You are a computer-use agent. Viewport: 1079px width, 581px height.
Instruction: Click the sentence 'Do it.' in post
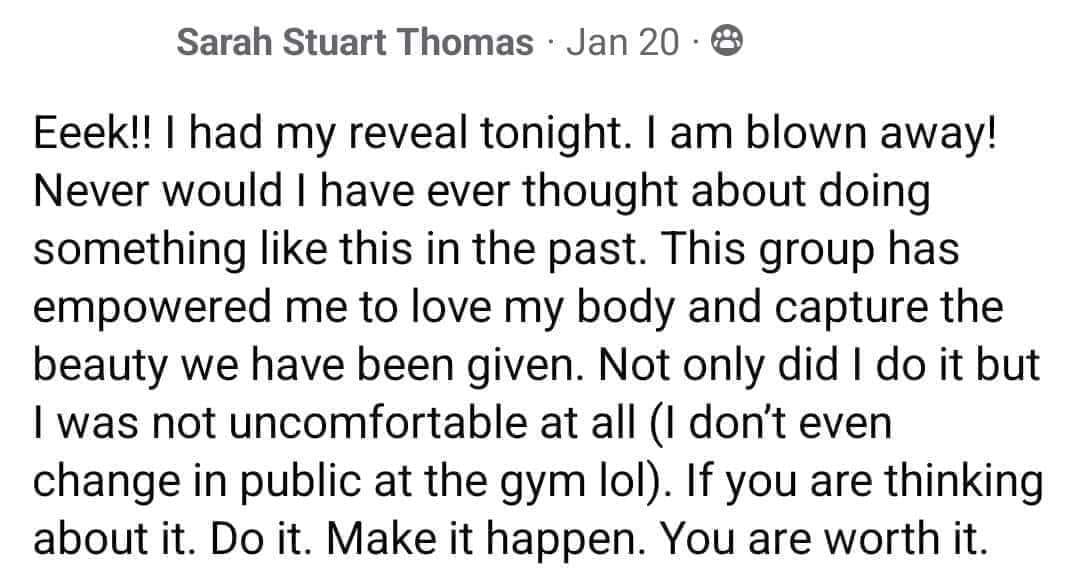pyautogui.click(x=261, y=539)
